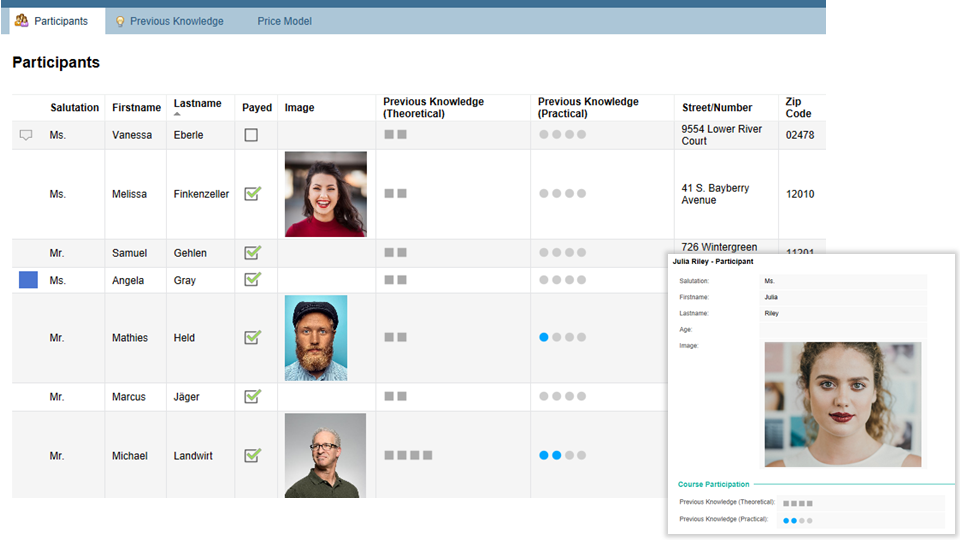This screenshot has height=540, width=960.
Task: Sort by the Firstname column header
Action: (136, 108)
